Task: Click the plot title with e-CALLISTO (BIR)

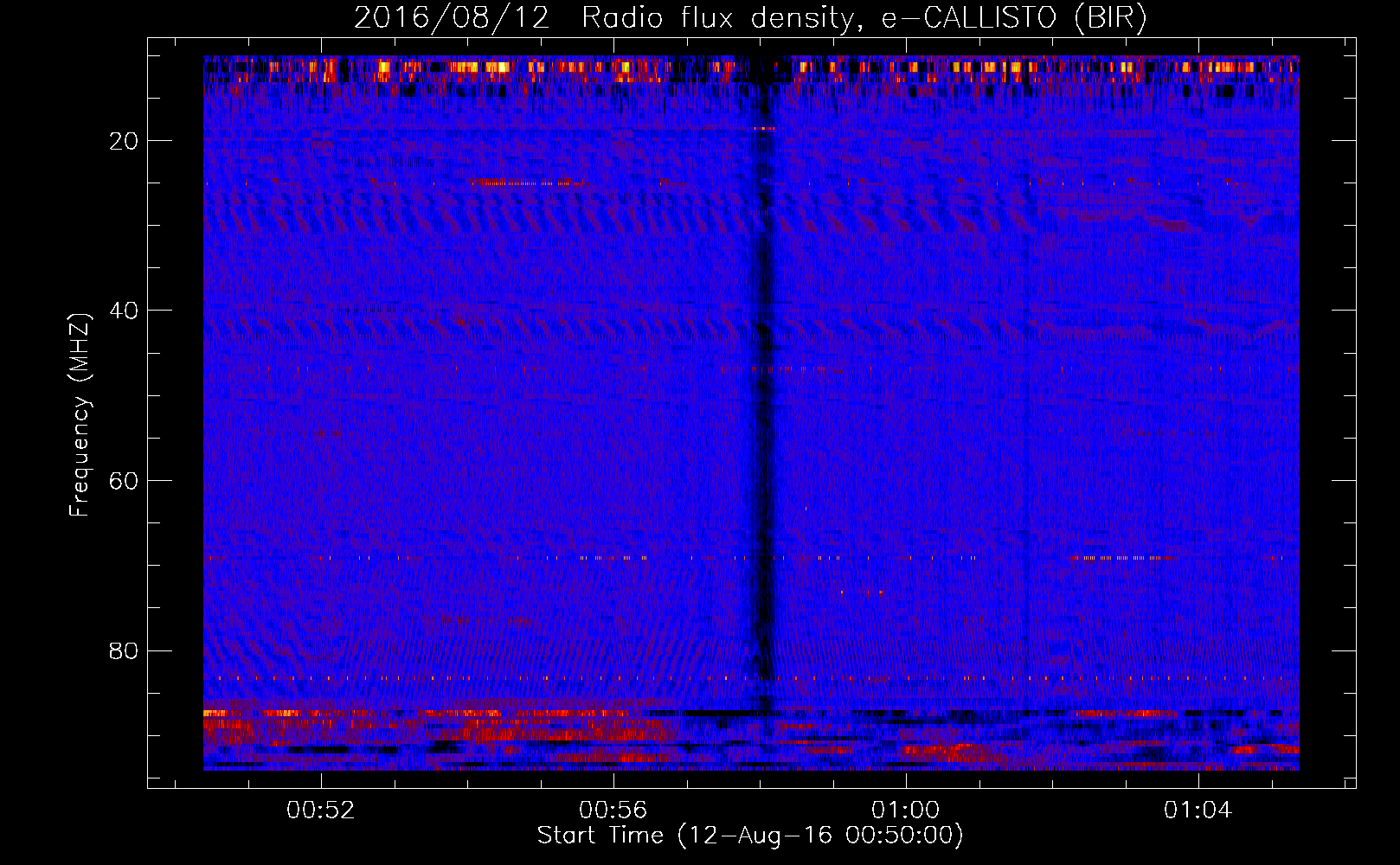Action: [750, 18]
